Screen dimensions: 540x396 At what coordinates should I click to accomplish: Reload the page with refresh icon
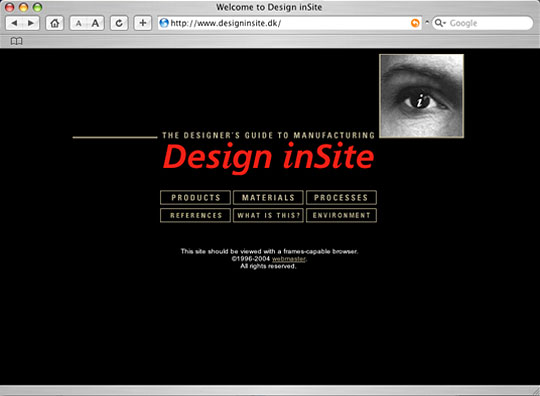(119, 23)
